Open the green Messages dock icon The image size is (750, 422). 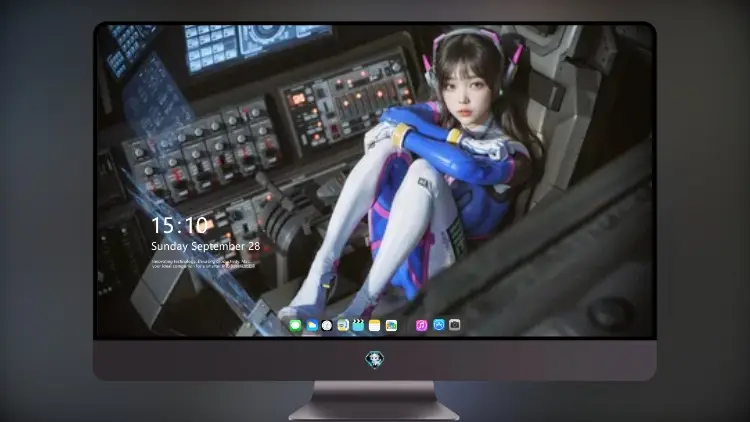[296, 326]
